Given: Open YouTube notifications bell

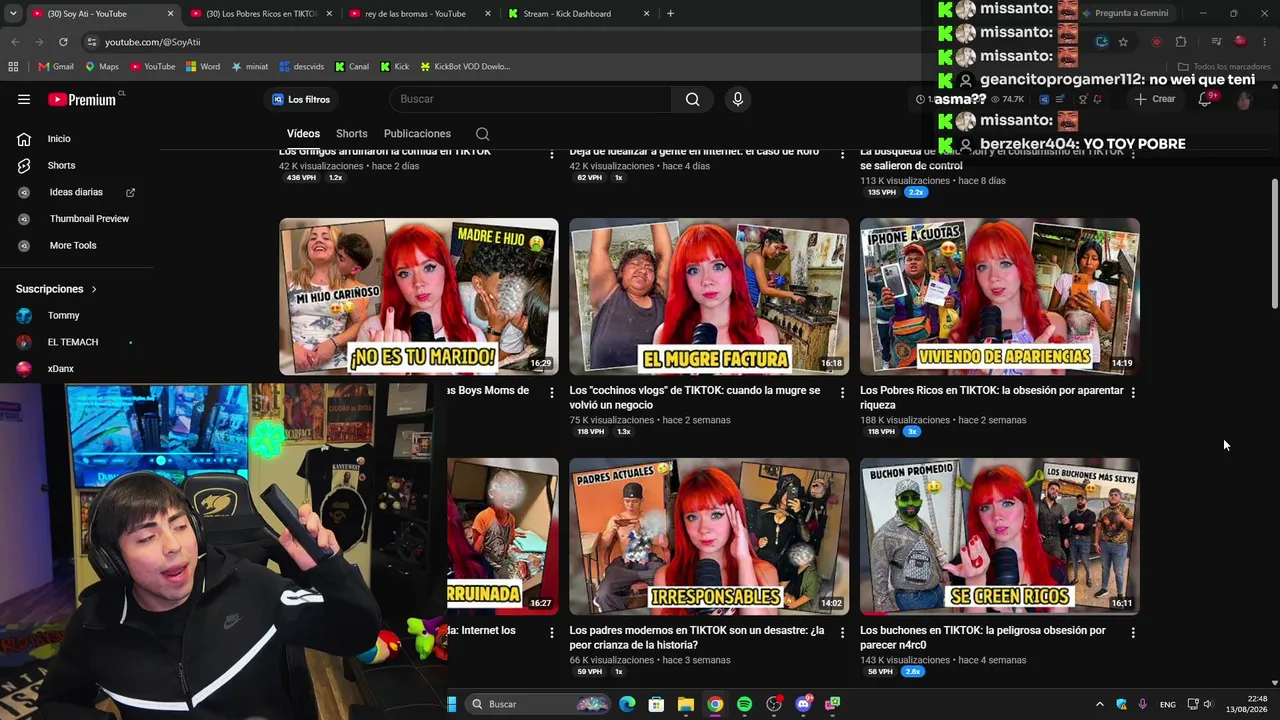Looking at the screenshot, I should tap(1205, 99).
